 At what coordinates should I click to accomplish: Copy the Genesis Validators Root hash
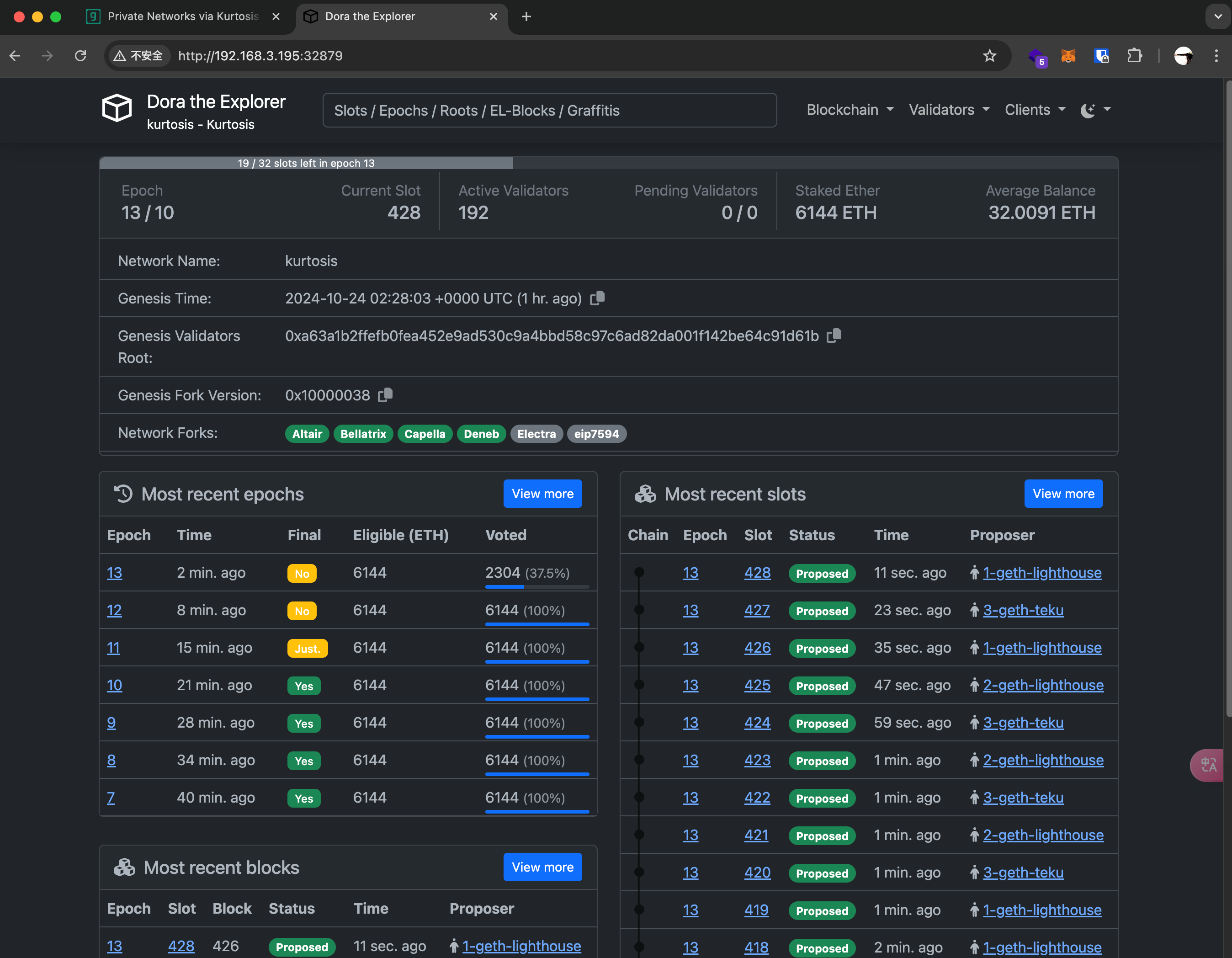(834, 335)
